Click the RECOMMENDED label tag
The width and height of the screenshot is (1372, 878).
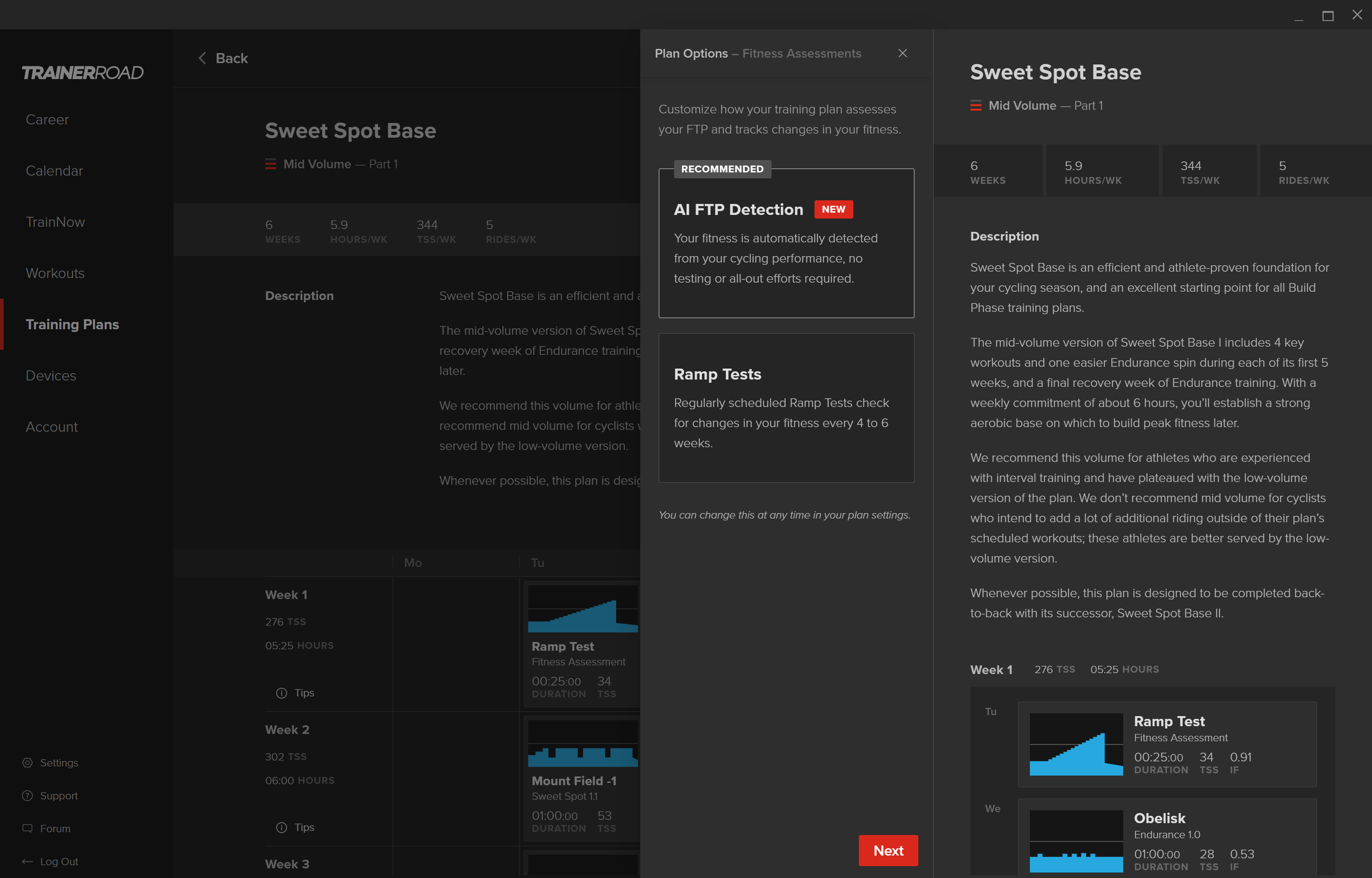click(722, 169)
